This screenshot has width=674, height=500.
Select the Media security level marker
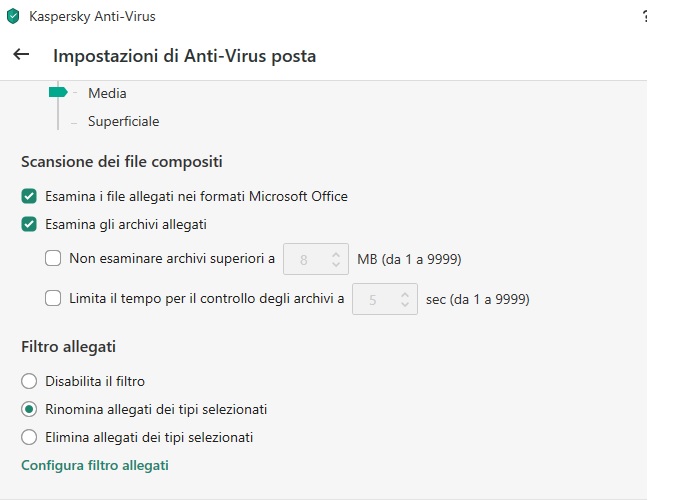point(58,92)
